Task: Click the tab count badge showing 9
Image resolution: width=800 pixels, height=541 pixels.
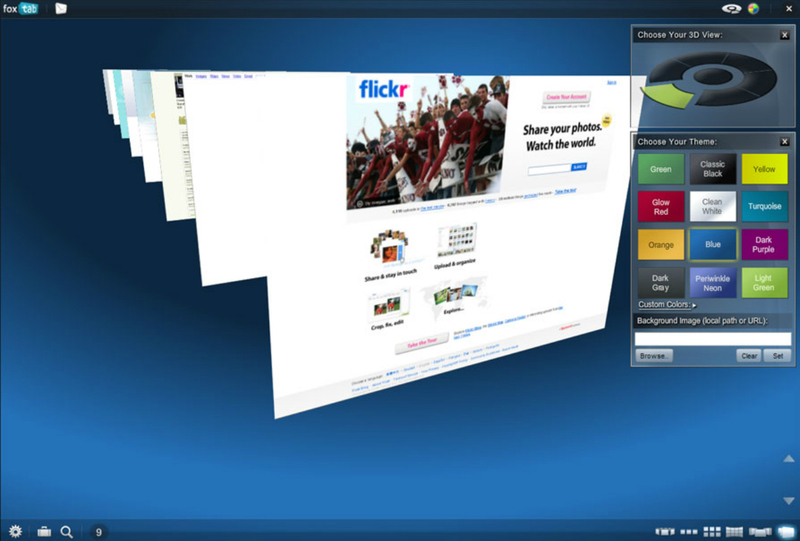Action: (x=98, y=532)
